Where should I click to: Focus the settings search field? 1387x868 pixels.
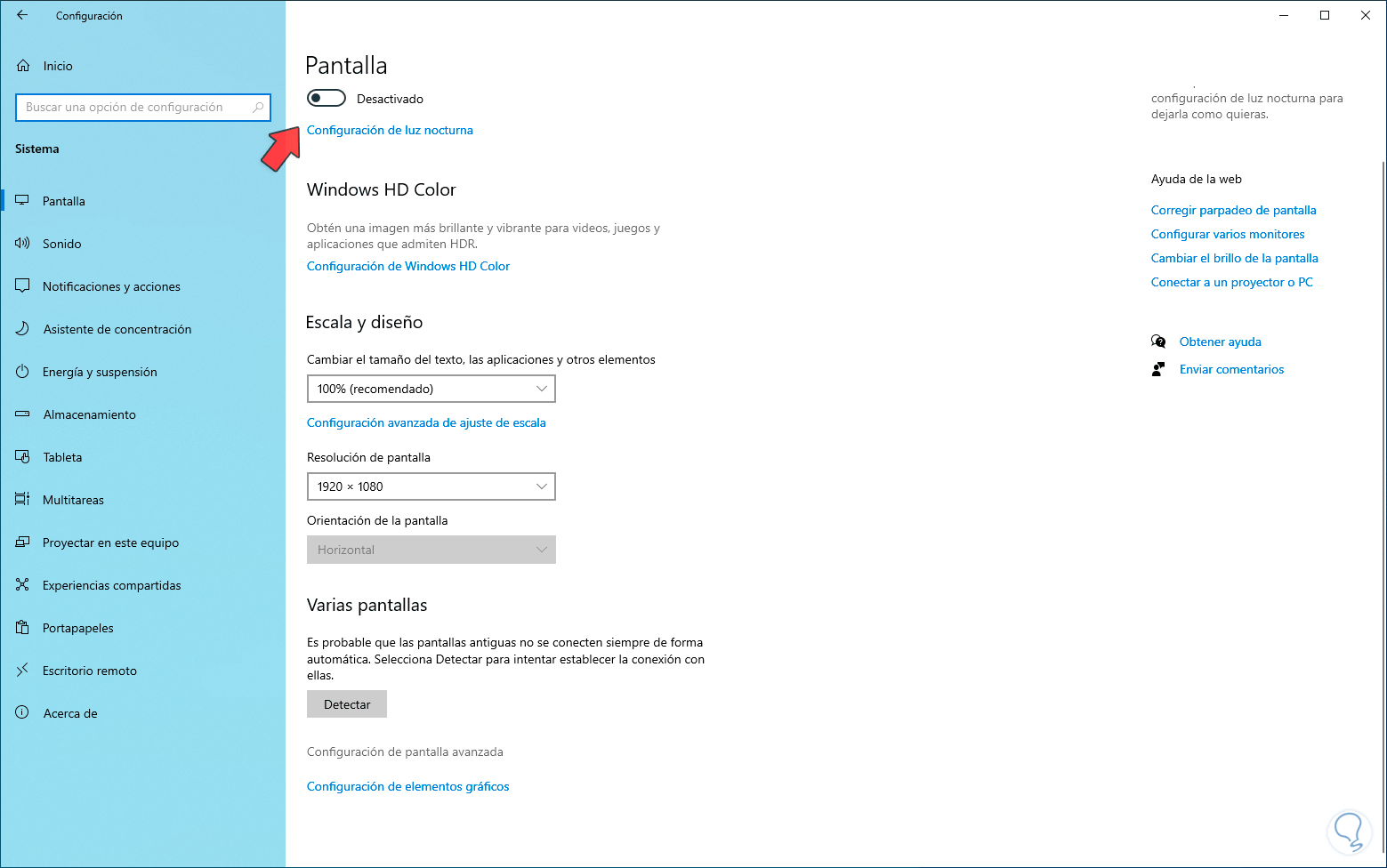point(143,108)
